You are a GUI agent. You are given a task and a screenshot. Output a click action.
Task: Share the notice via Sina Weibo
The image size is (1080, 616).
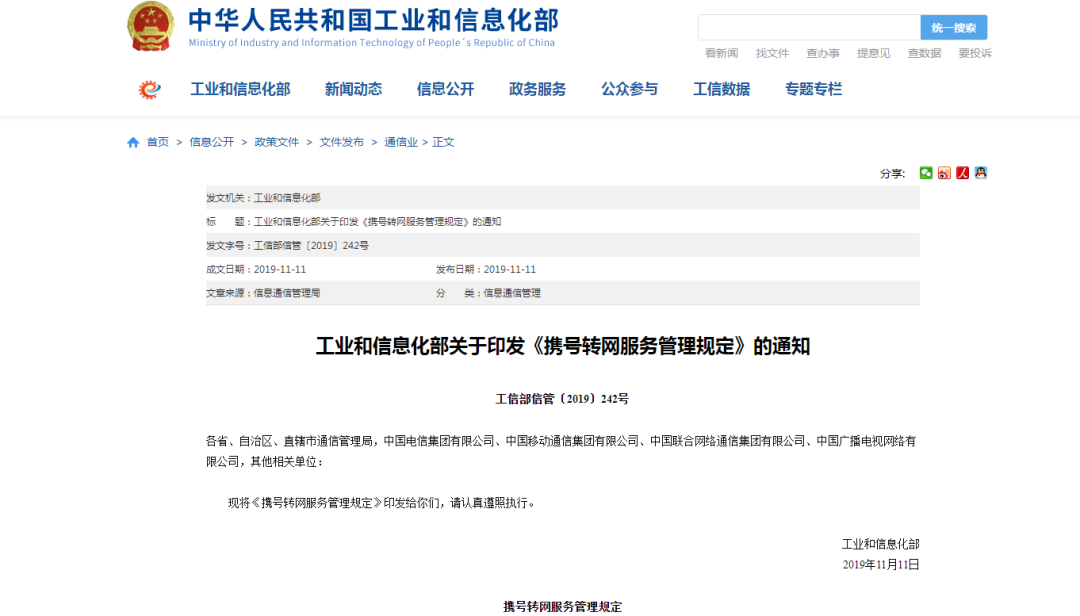coord(944,173)
